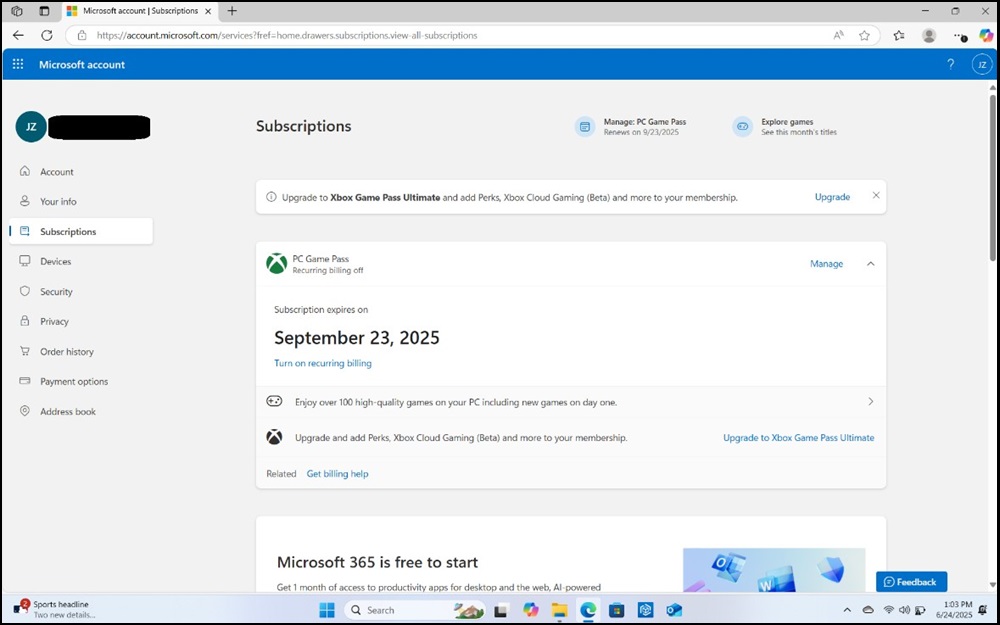View the Security section
Image resolution: width=1000 pixels, height=625 pixels.
coord(57,291)
